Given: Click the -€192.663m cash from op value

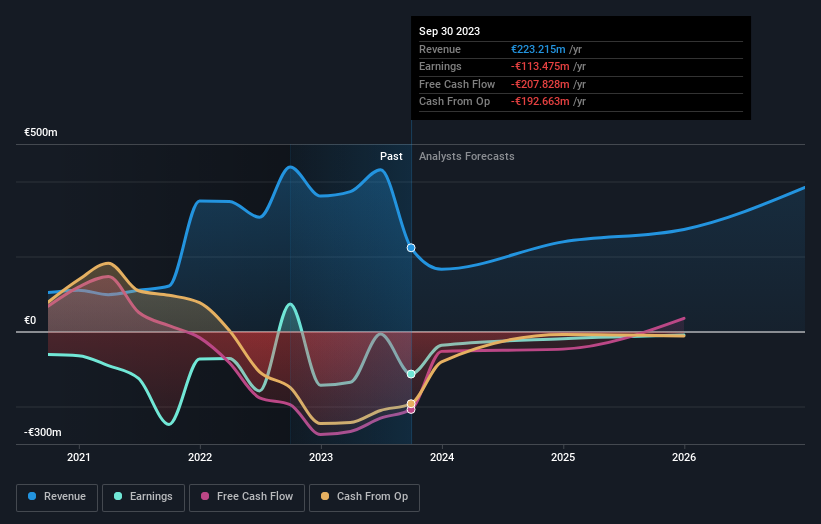Looking at the screenshot, I should 540,102.
